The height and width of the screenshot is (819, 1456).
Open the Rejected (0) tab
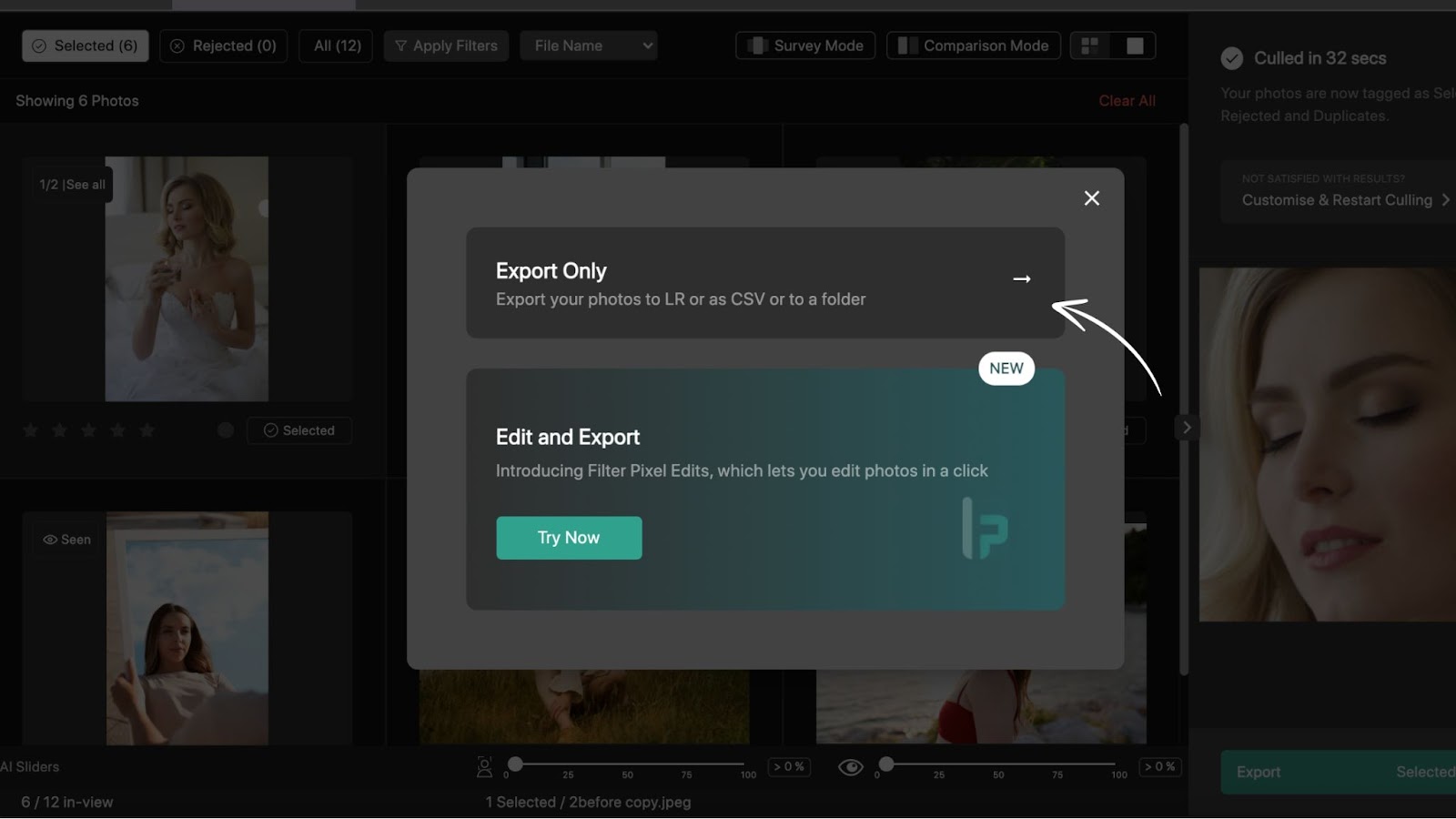(x=224, y=45)
